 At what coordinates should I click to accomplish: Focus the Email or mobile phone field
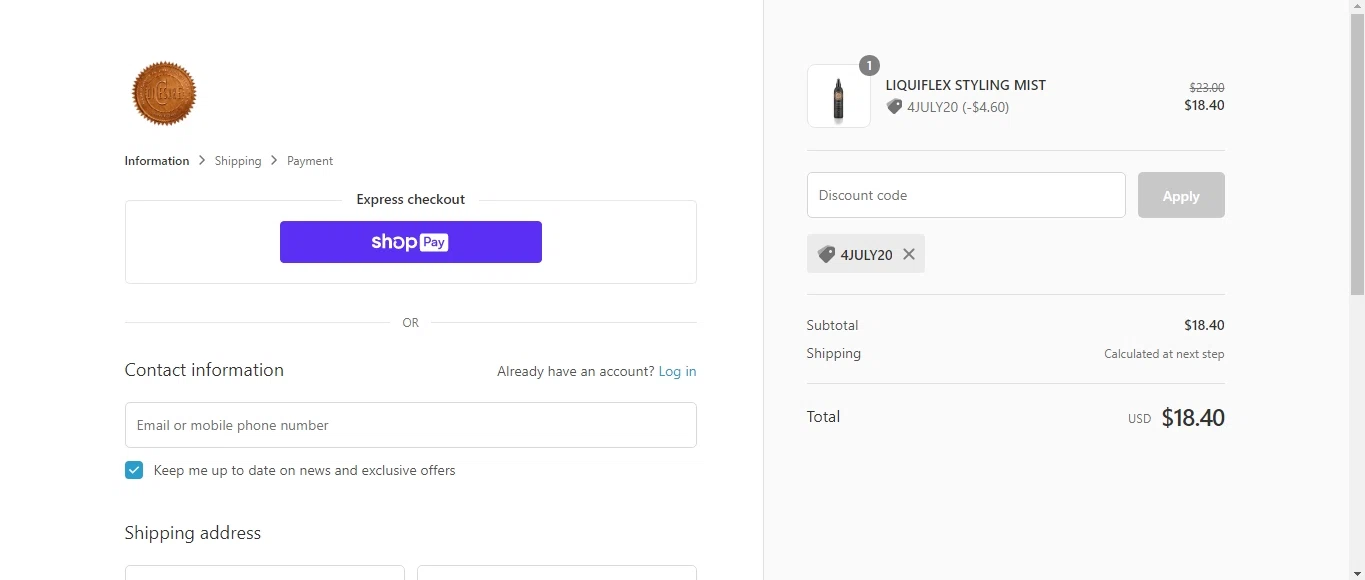click(411, 425)
